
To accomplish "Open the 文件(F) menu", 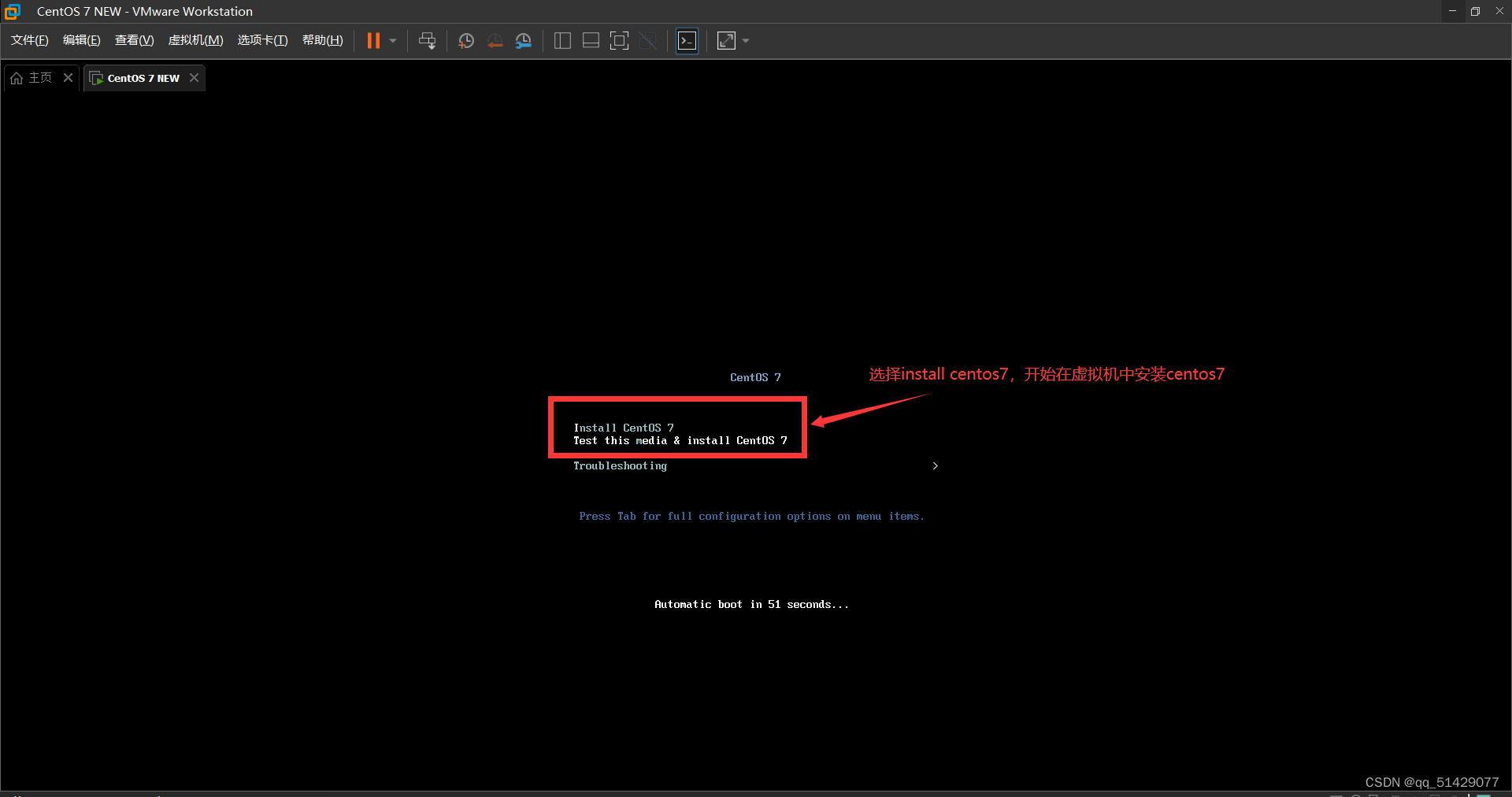I will pyautogui.click(x=30, y=40).
